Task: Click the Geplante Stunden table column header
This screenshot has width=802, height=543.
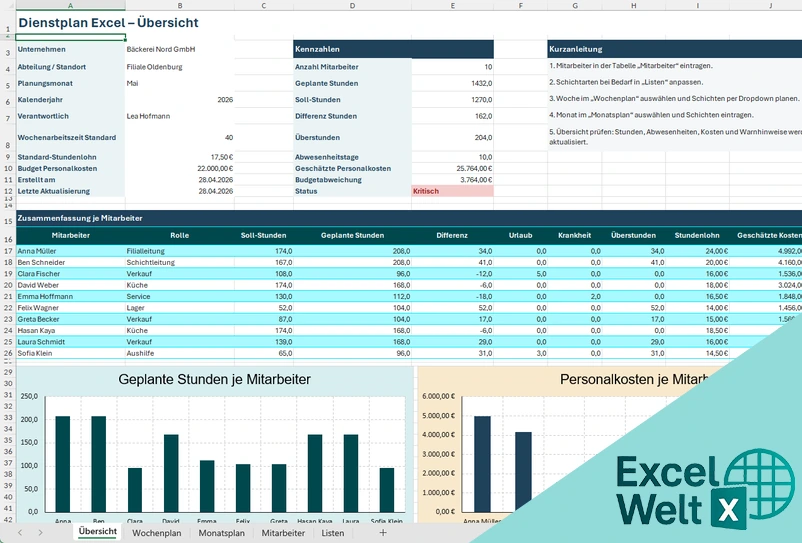Action: tap(352, 235)
